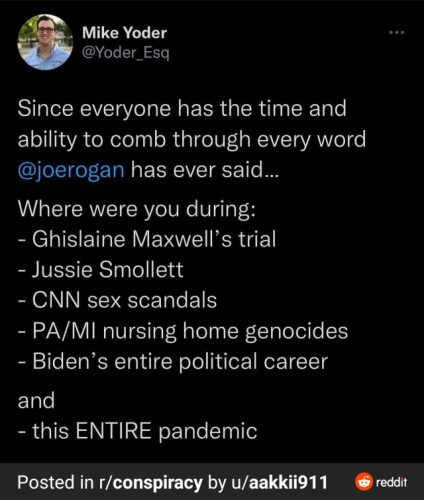Click the ability to comb through line
424x500 pixels.
(192, 139)
